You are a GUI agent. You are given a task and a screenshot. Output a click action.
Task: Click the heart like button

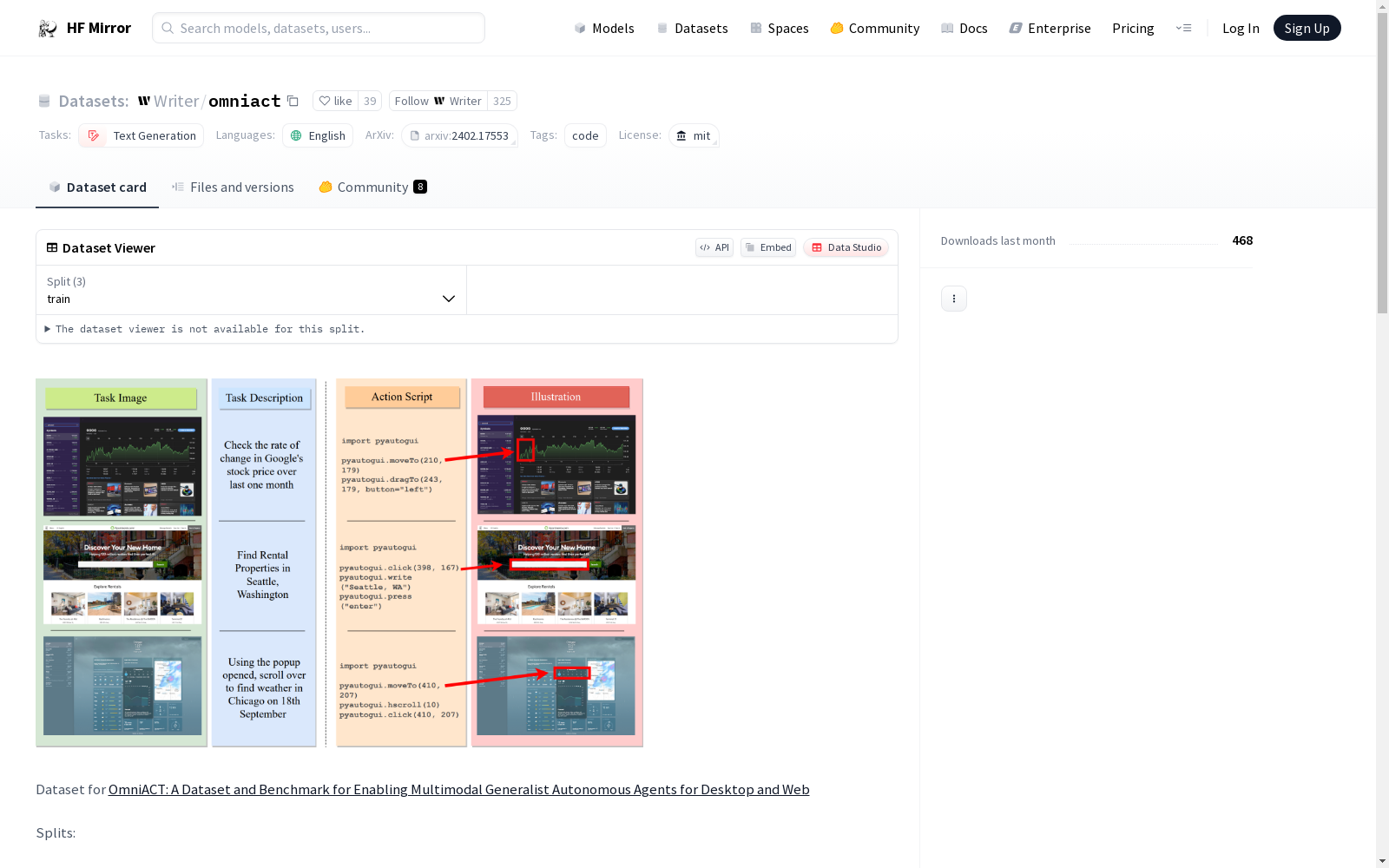point(335,101)
